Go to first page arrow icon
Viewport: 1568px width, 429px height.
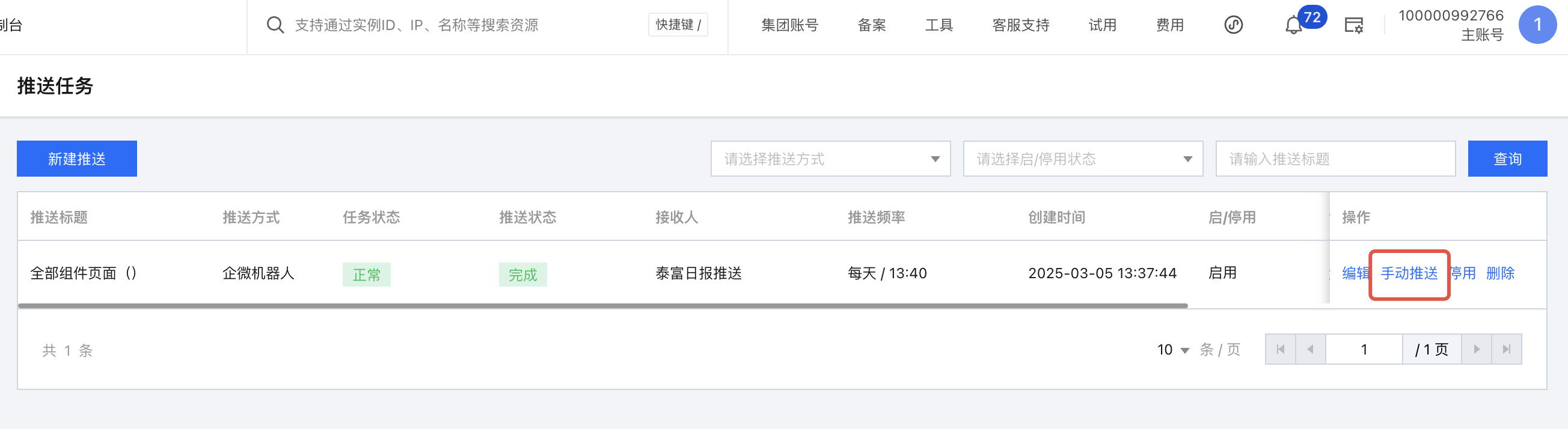[x=1280, y=349]
